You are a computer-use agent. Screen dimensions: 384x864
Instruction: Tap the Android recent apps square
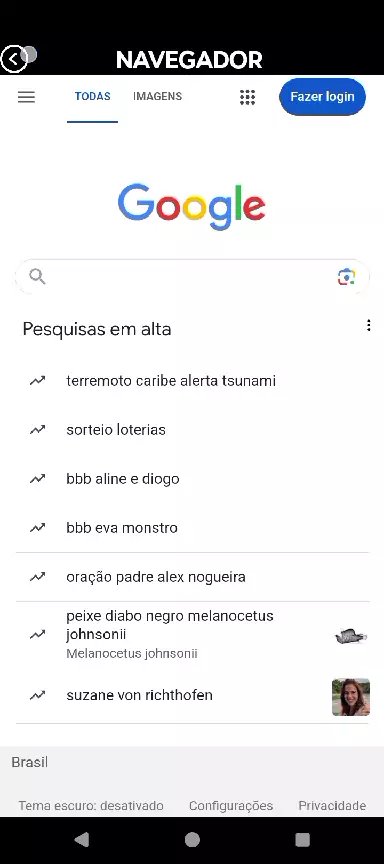(302, 839)
